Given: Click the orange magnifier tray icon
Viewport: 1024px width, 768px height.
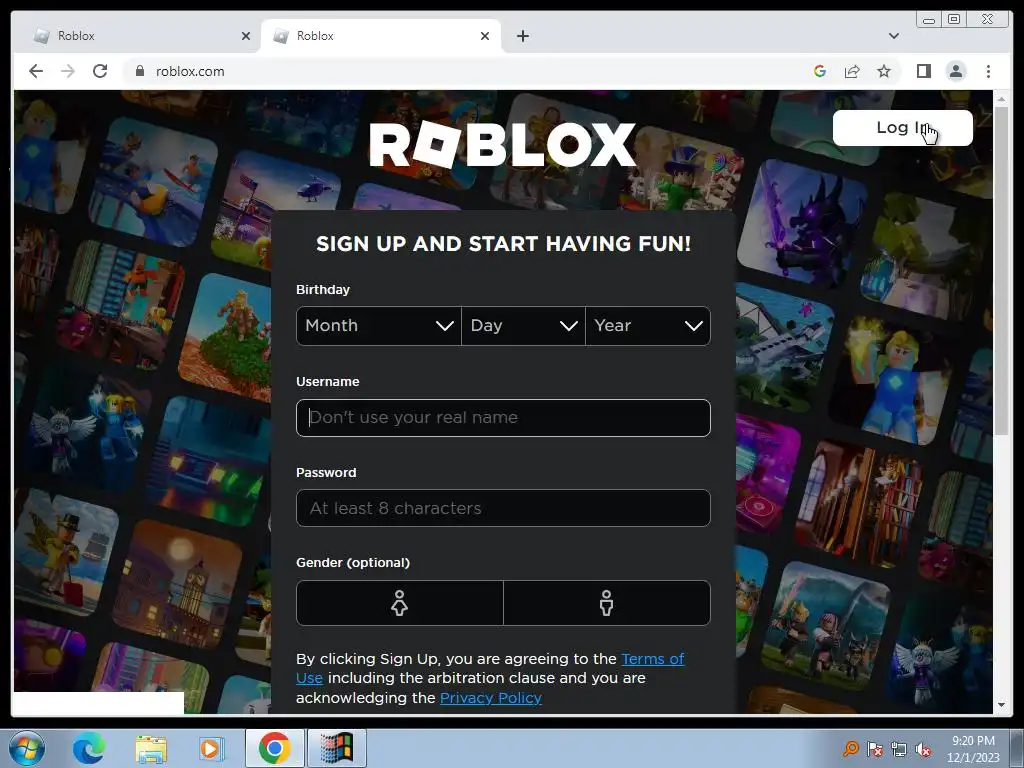Looking at the screenshot, I should [851, 749].
